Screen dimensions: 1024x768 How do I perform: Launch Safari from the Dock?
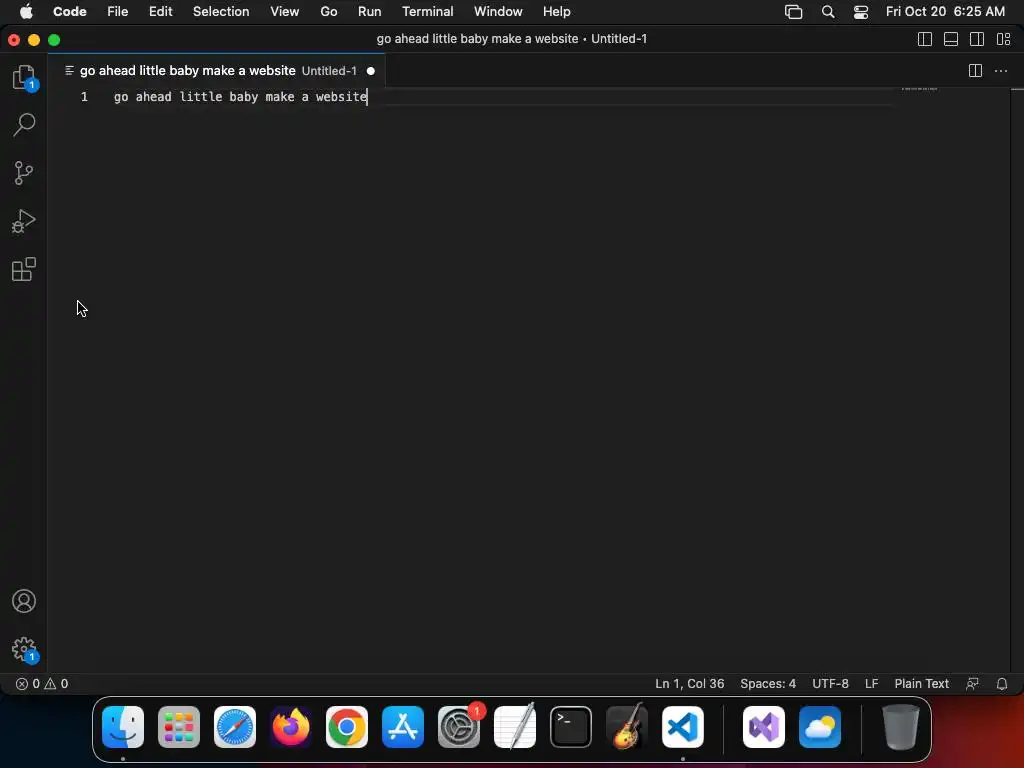(x=235, y=727)
